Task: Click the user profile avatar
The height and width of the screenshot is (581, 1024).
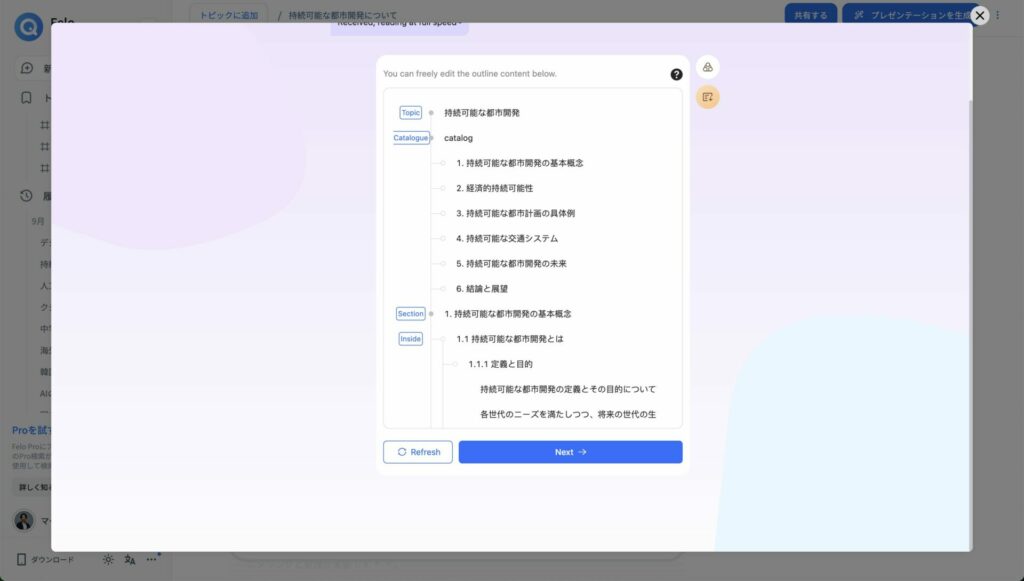Action: click(22, 520)
